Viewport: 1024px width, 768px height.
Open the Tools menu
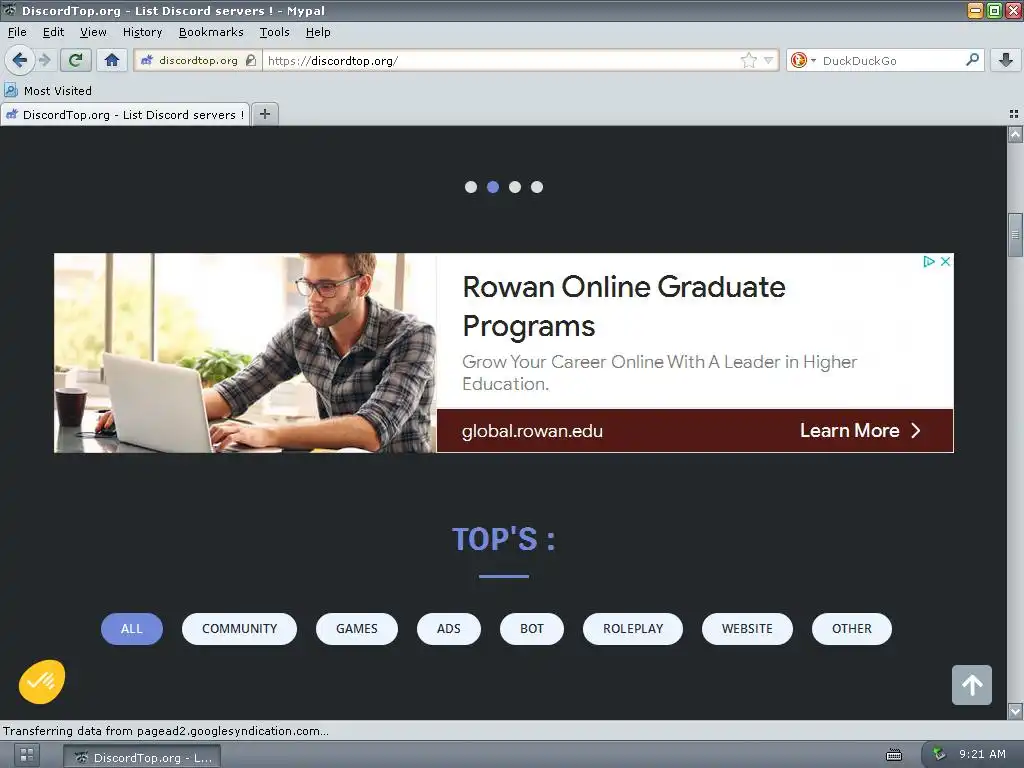tap(274, 32)
